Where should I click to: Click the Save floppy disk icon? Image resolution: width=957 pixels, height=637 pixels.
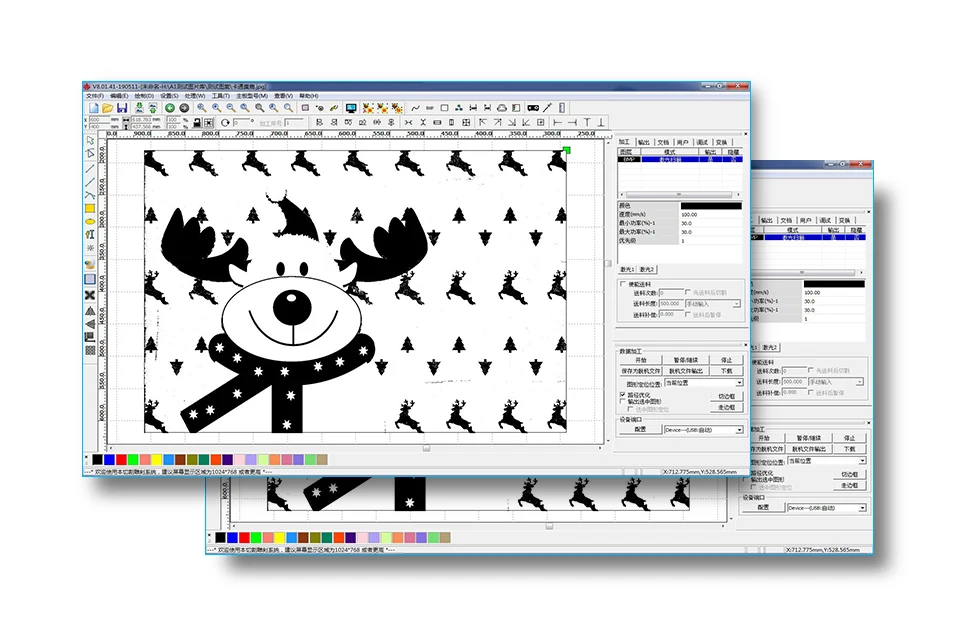[x=122, y=108]
